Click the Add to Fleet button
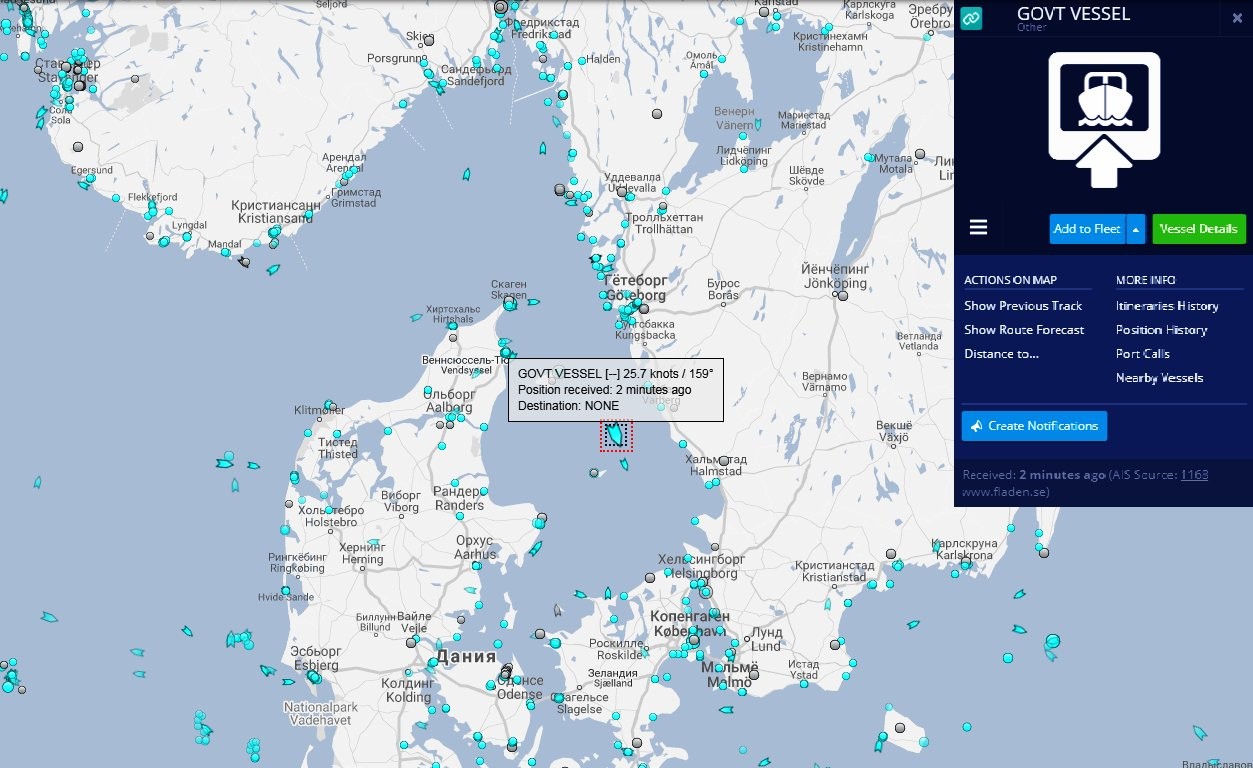Screen dimensions: 1253x768 [x=1087, y=229]
